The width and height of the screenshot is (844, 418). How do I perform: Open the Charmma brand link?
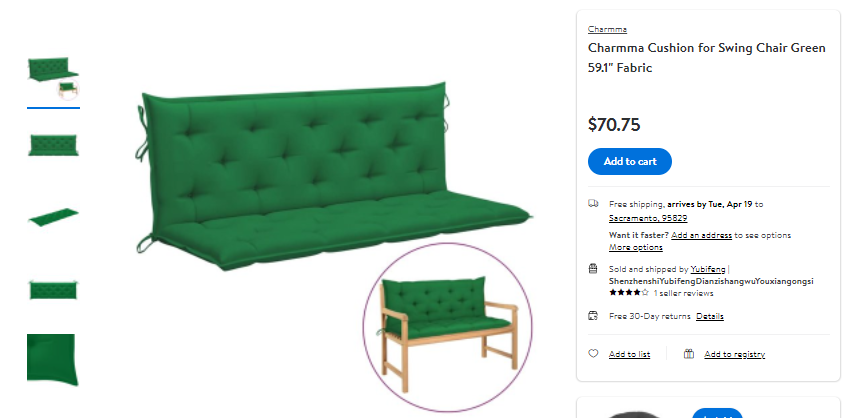tap(607, 29)
